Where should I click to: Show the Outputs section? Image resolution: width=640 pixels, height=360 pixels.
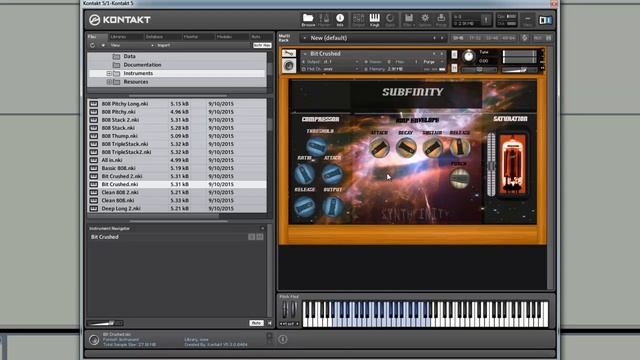tap(358, 19)
